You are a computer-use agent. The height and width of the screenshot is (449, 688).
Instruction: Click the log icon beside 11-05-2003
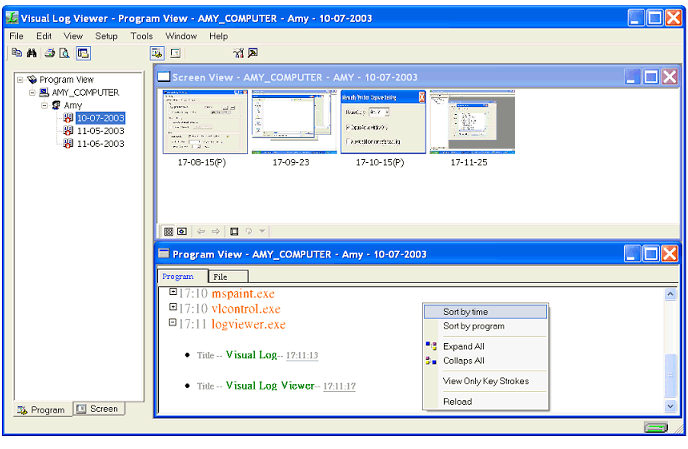tap(68, 131)
